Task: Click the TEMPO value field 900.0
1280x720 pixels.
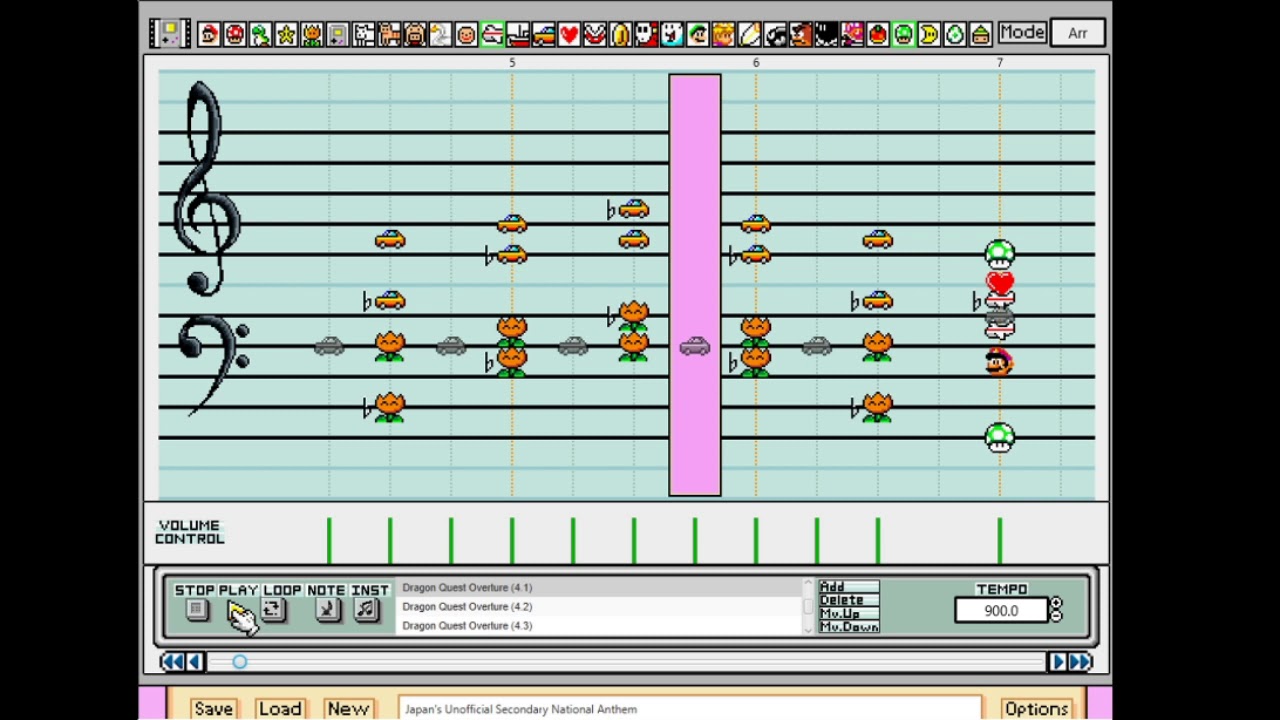Action: (1001, 610)
